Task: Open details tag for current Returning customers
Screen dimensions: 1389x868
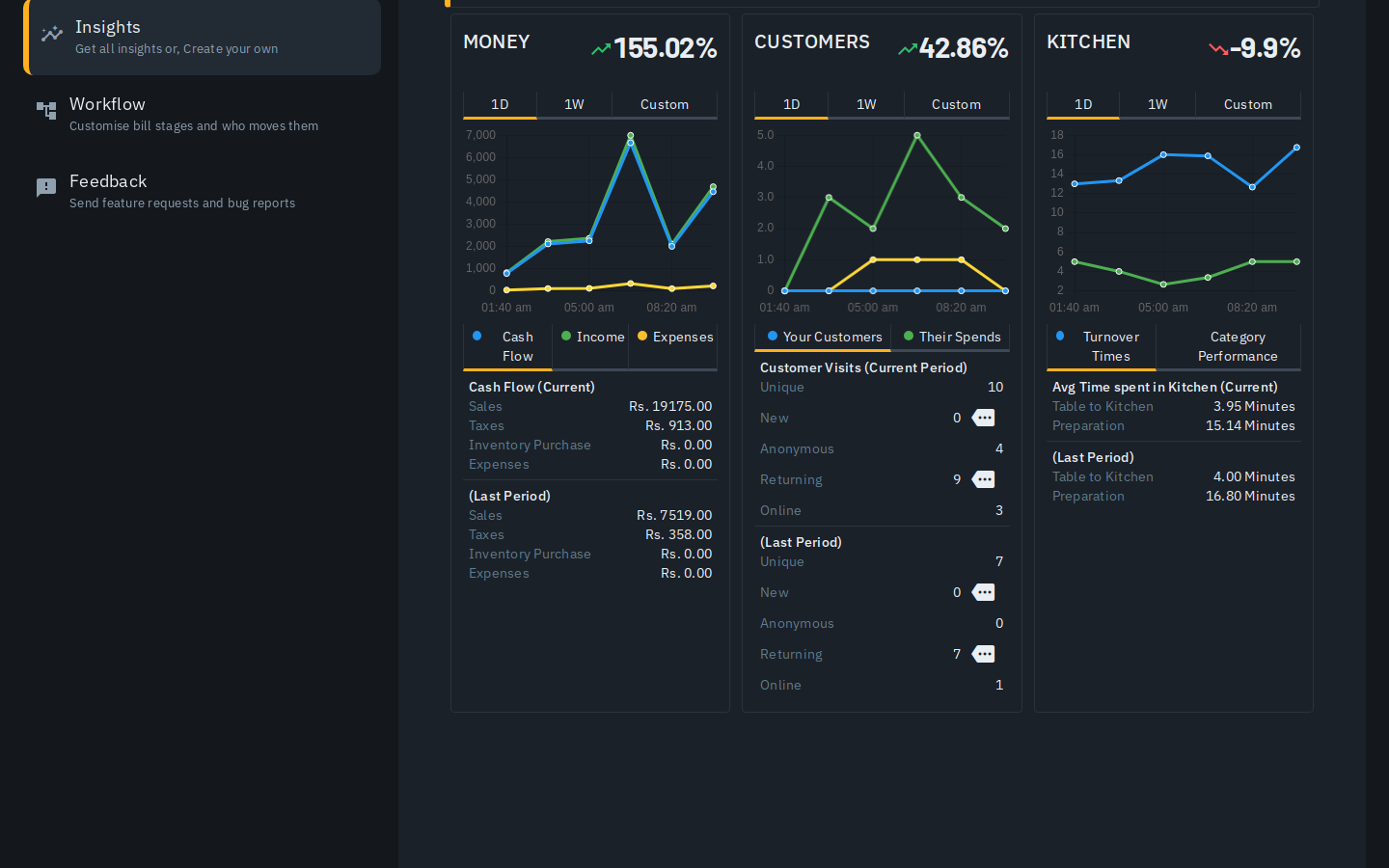Action: pyautogui.click(x=983, y=479)
